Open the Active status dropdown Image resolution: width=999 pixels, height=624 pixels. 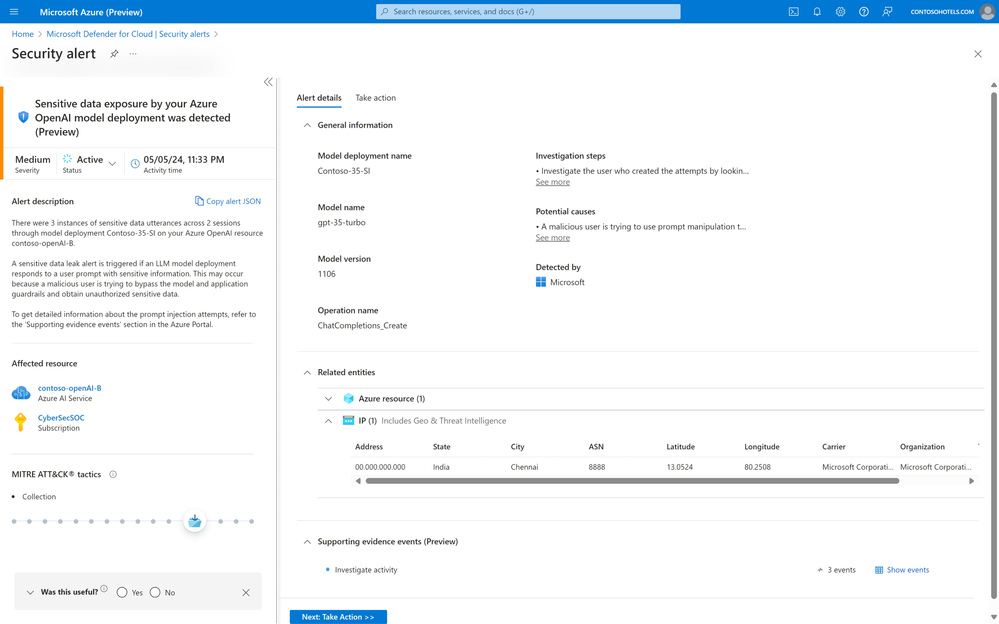coord(112,164)
